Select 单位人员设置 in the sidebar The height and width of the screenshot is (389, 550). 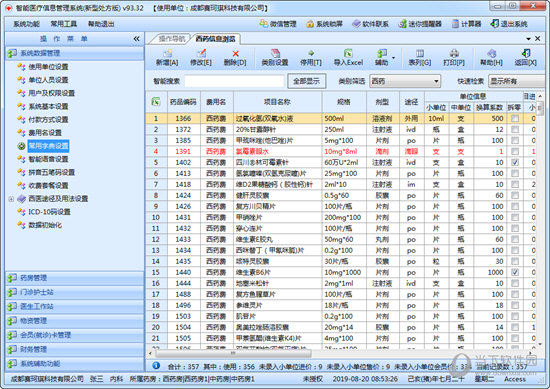tap(48, 80)
